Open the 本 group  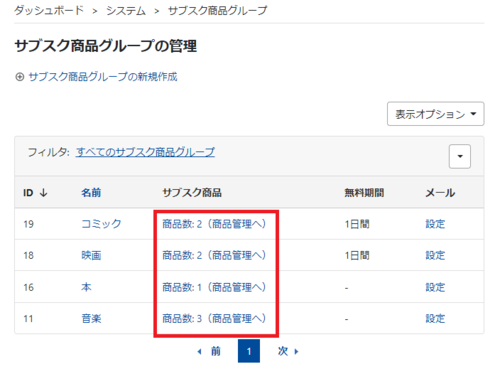pyautogui.click(x=86, y=287)
